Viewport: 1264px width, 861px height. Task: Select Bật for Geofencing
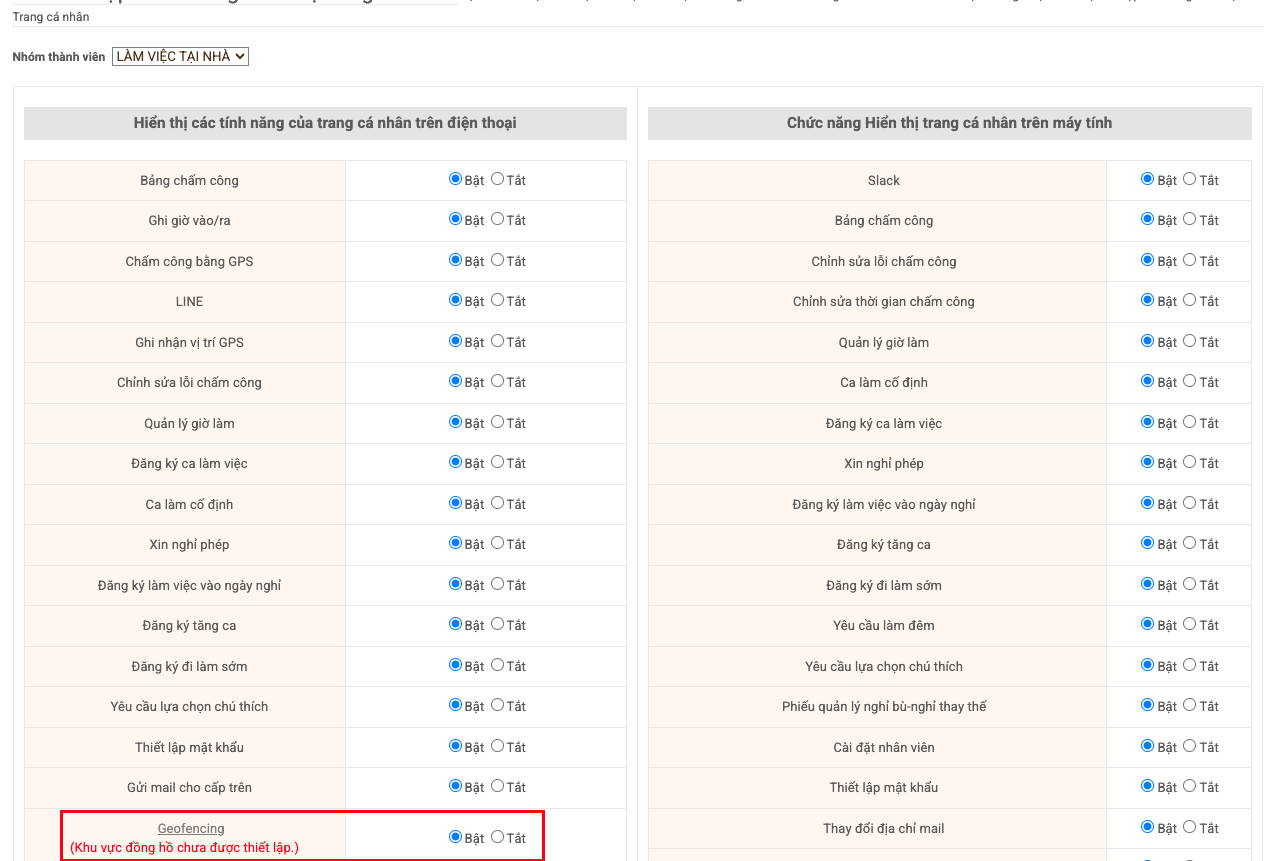point(455,837)
